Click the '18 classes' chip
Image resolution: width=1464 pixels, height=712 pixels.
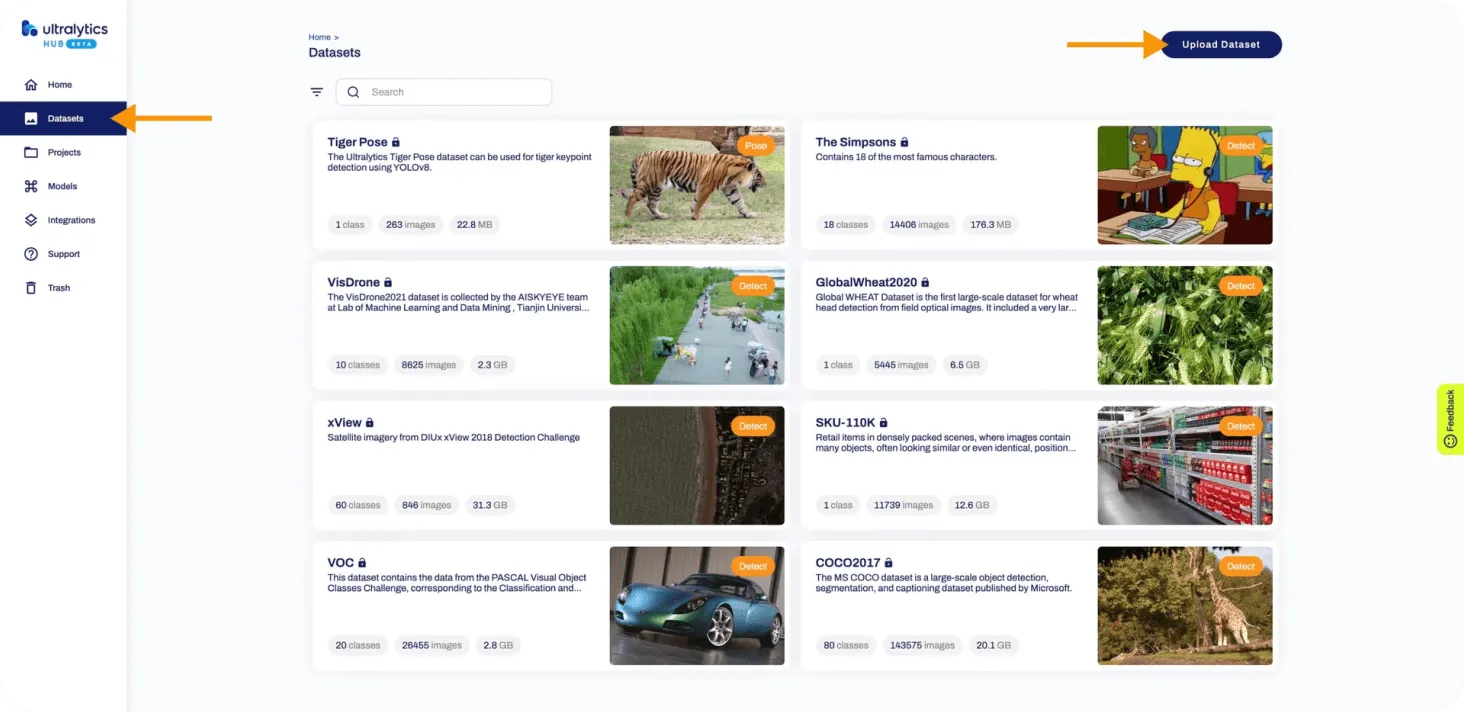point(846,225)
